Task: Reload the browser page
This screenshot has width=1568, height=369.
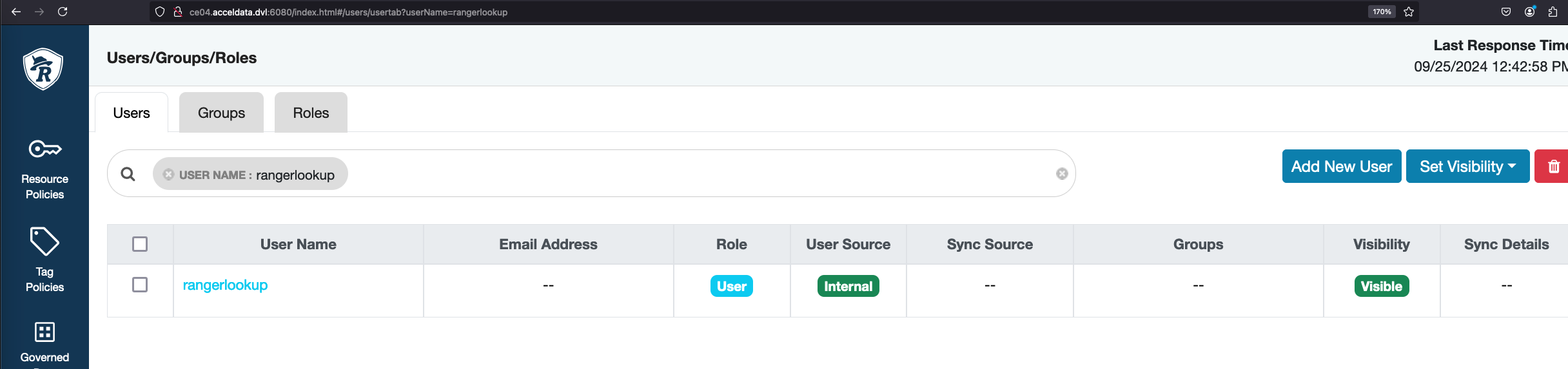Action: (x=63, y=12)
